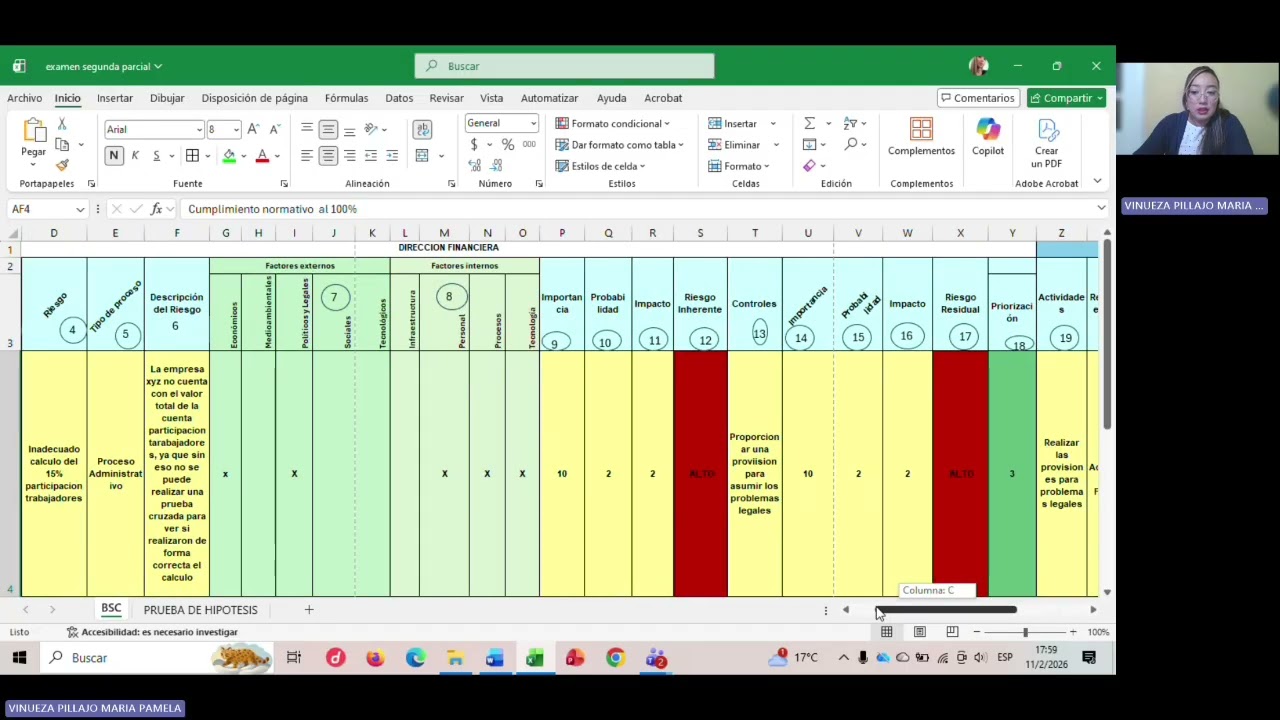Click the Comentarios button
This screenshot has height=720, width=1280.
coord(977,98)
